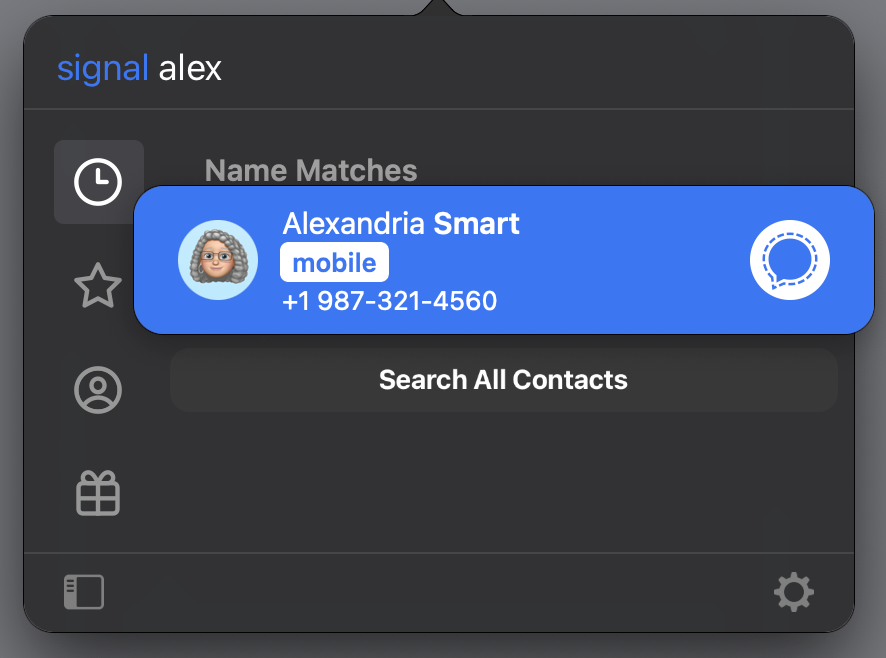The height and width of the screenshot is (658, 886).
Task: Click the empty results area below Search All Contacts
Action: [503, 480]
